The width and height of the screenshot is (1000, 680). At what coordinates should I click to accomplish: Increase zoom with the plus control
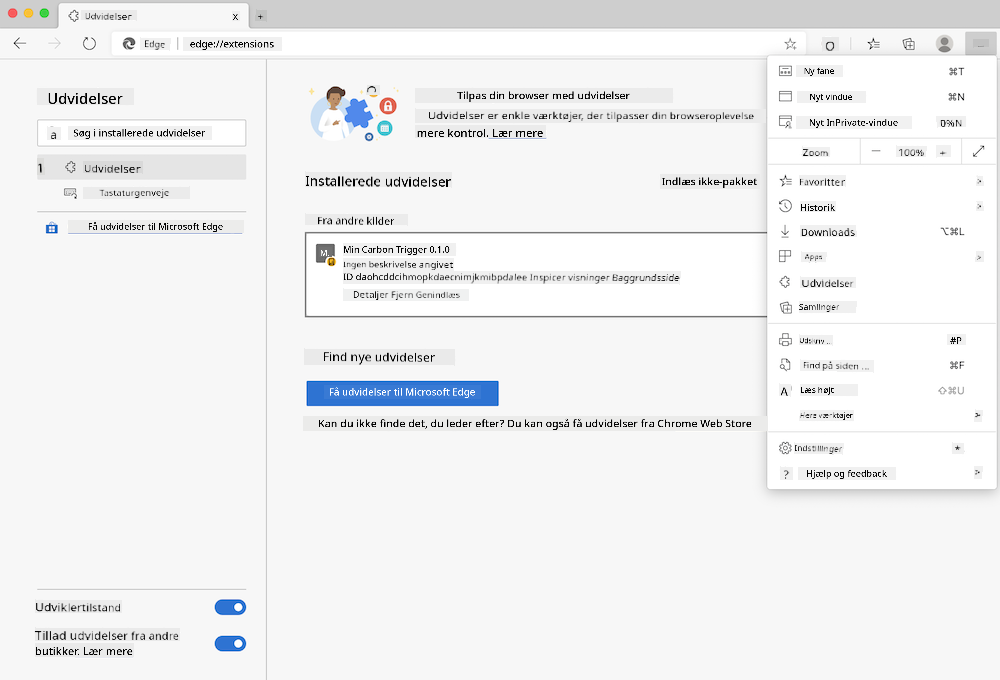tap(945, 151)
